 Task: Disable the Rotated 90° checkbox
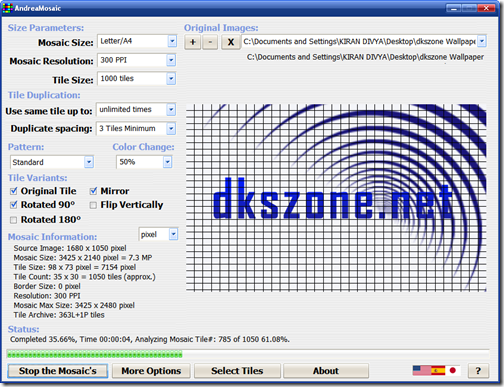click(14, 205)
